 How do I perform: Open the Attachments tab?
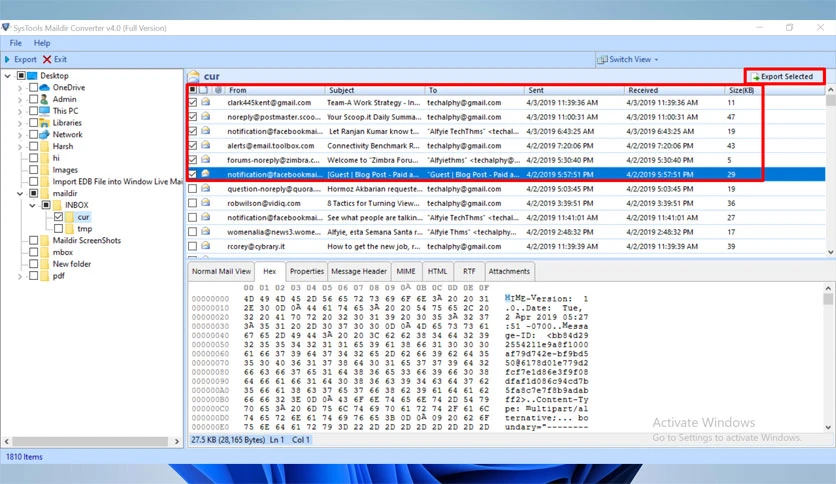(509, 271)
